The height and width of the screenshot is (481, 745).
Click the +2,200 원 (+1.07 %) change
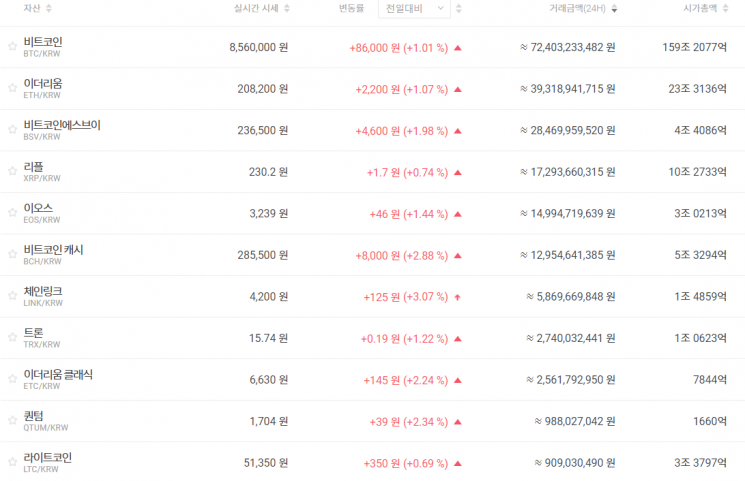pyautogui.click(x=401, y=89)
